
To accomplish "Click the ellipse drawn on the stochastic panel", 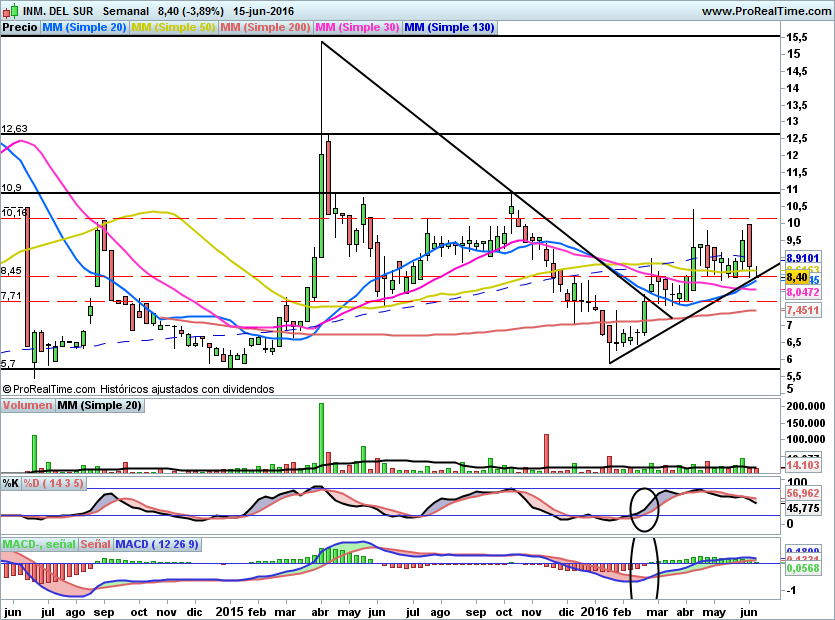I will 645,508.
